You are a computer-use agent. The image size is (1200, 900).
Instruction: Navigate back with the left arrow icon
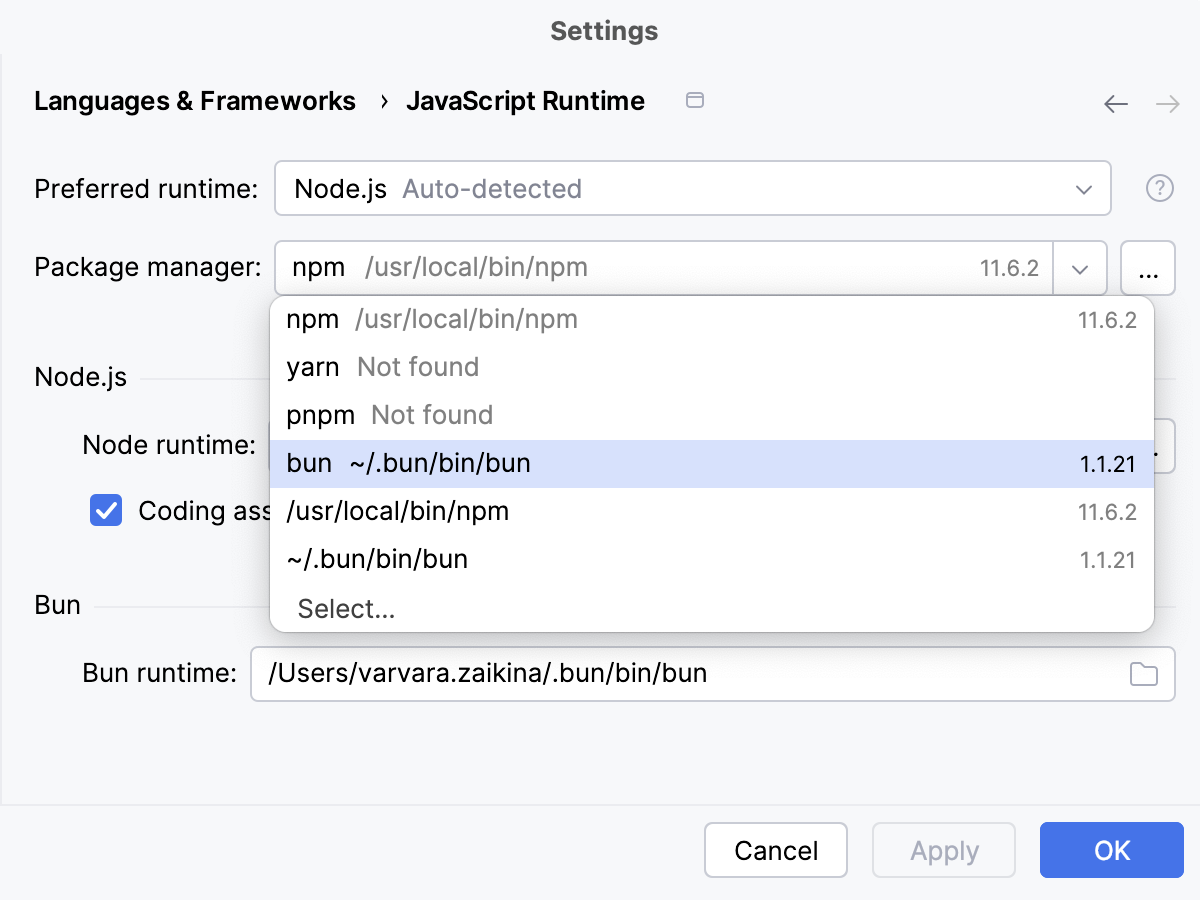click(1115, 103)
